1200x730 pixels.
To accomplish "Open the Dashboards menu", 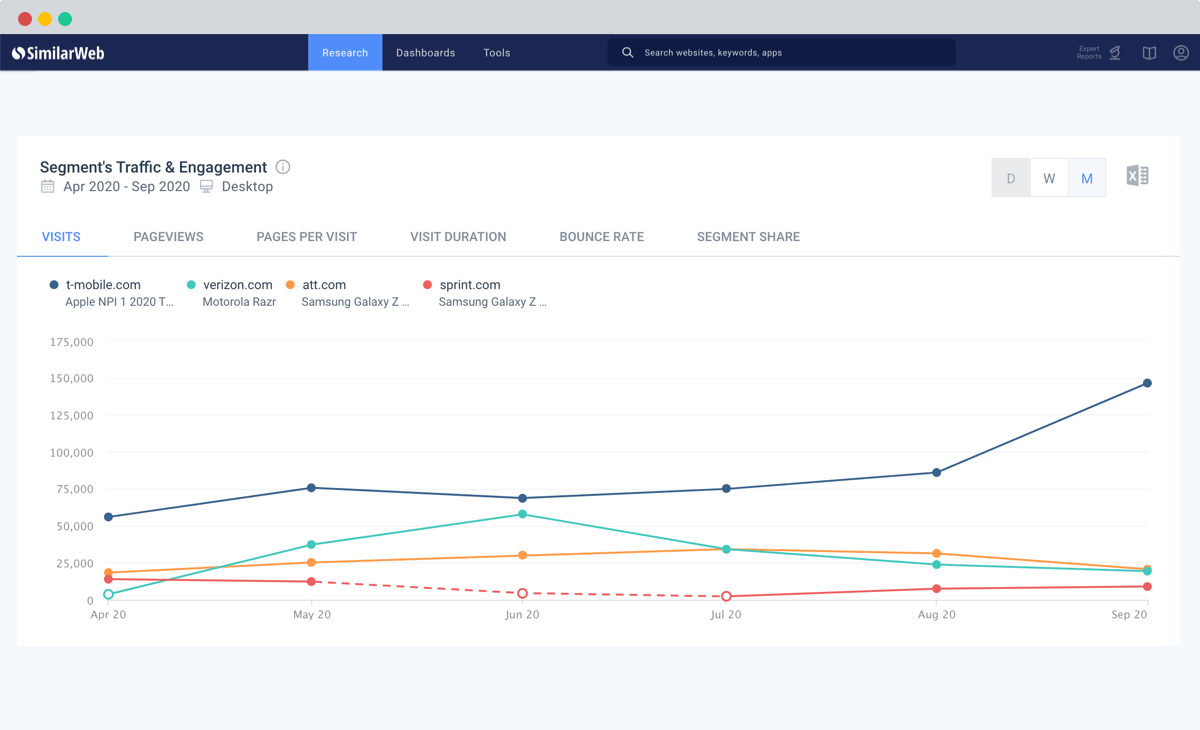I will point(425,53).
